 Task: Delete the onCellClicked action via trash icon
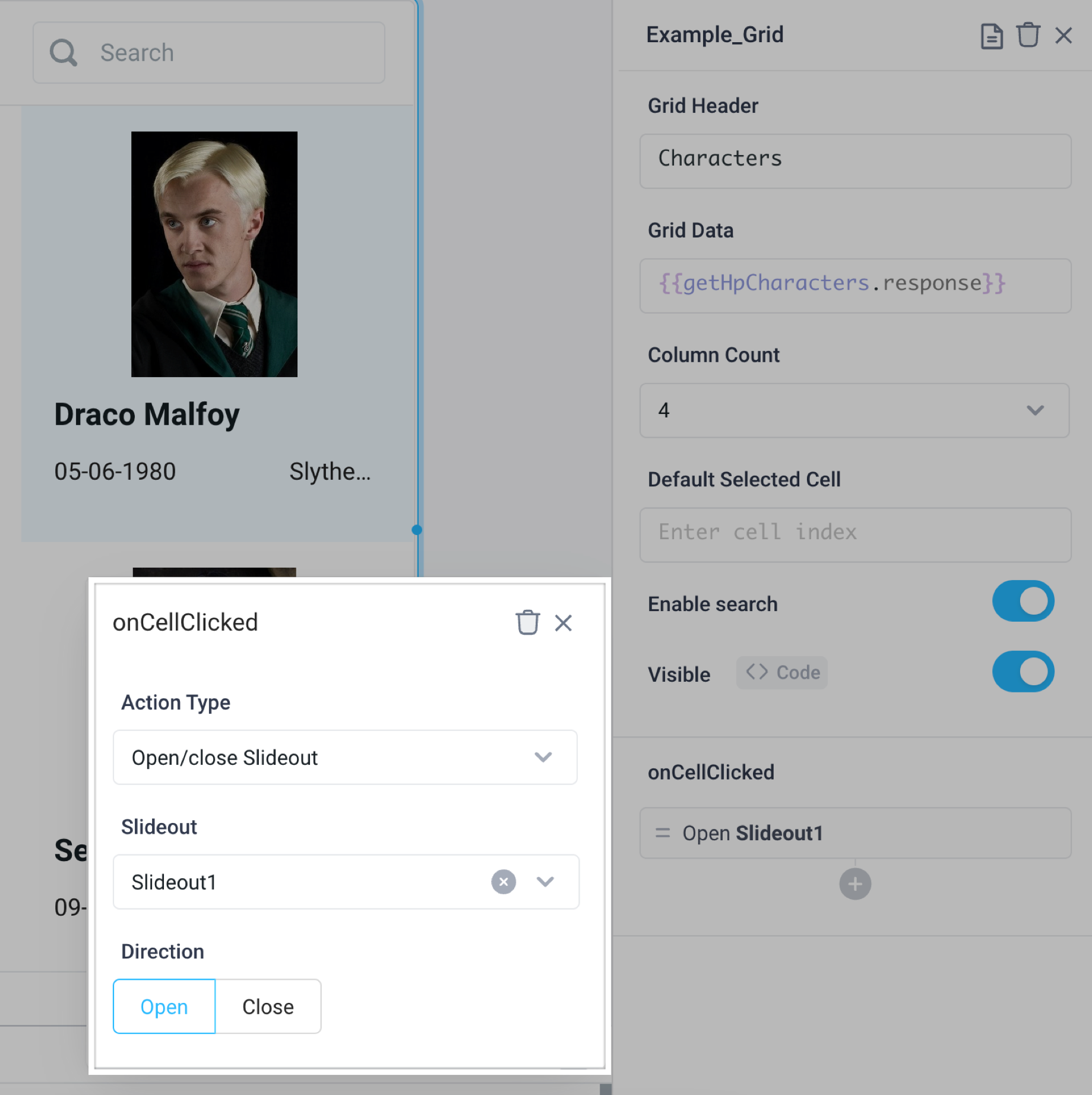point(527,623)
